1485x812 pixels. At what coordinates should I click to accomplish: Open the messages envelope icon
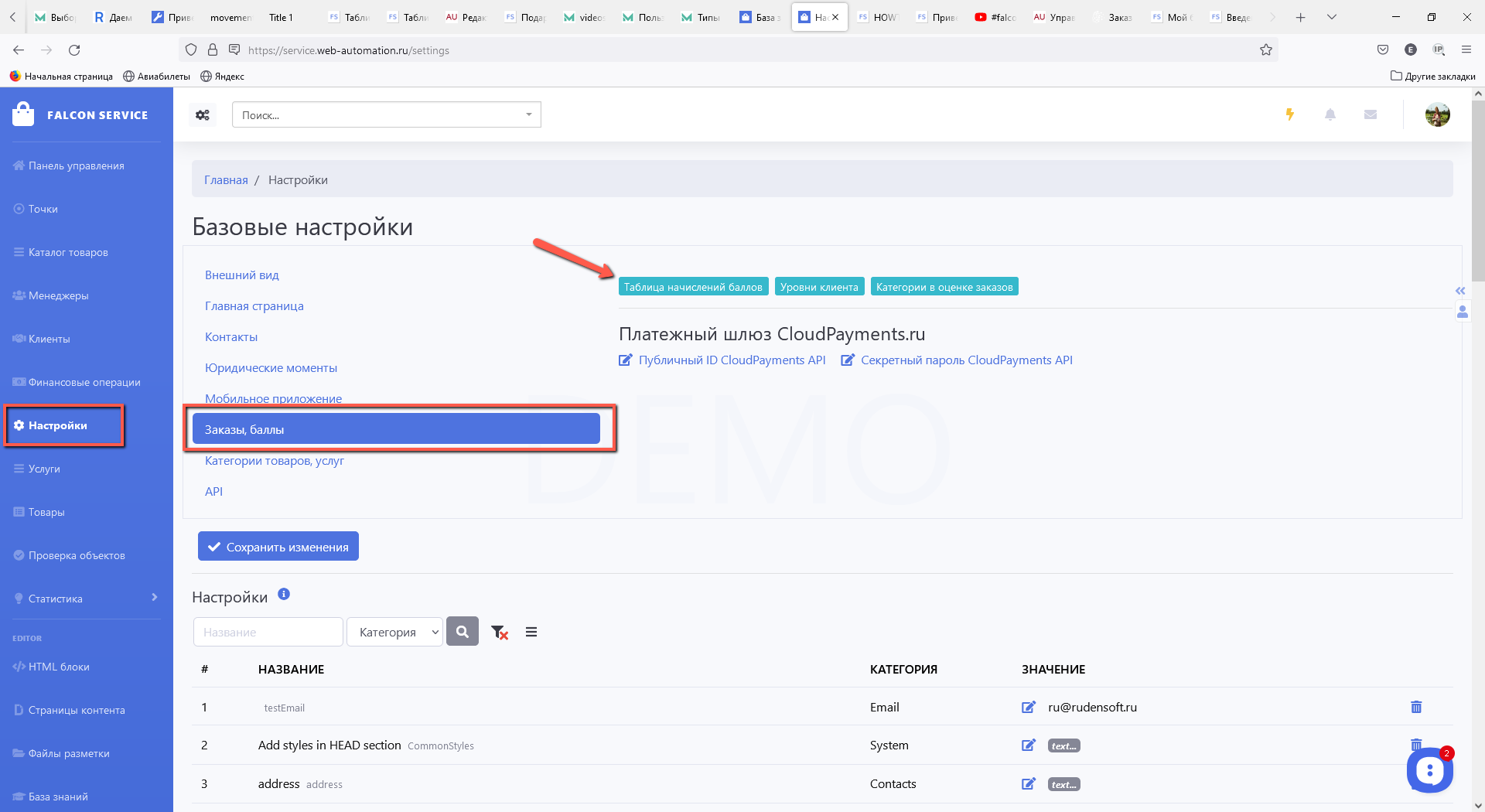[x=1370, y=114]
